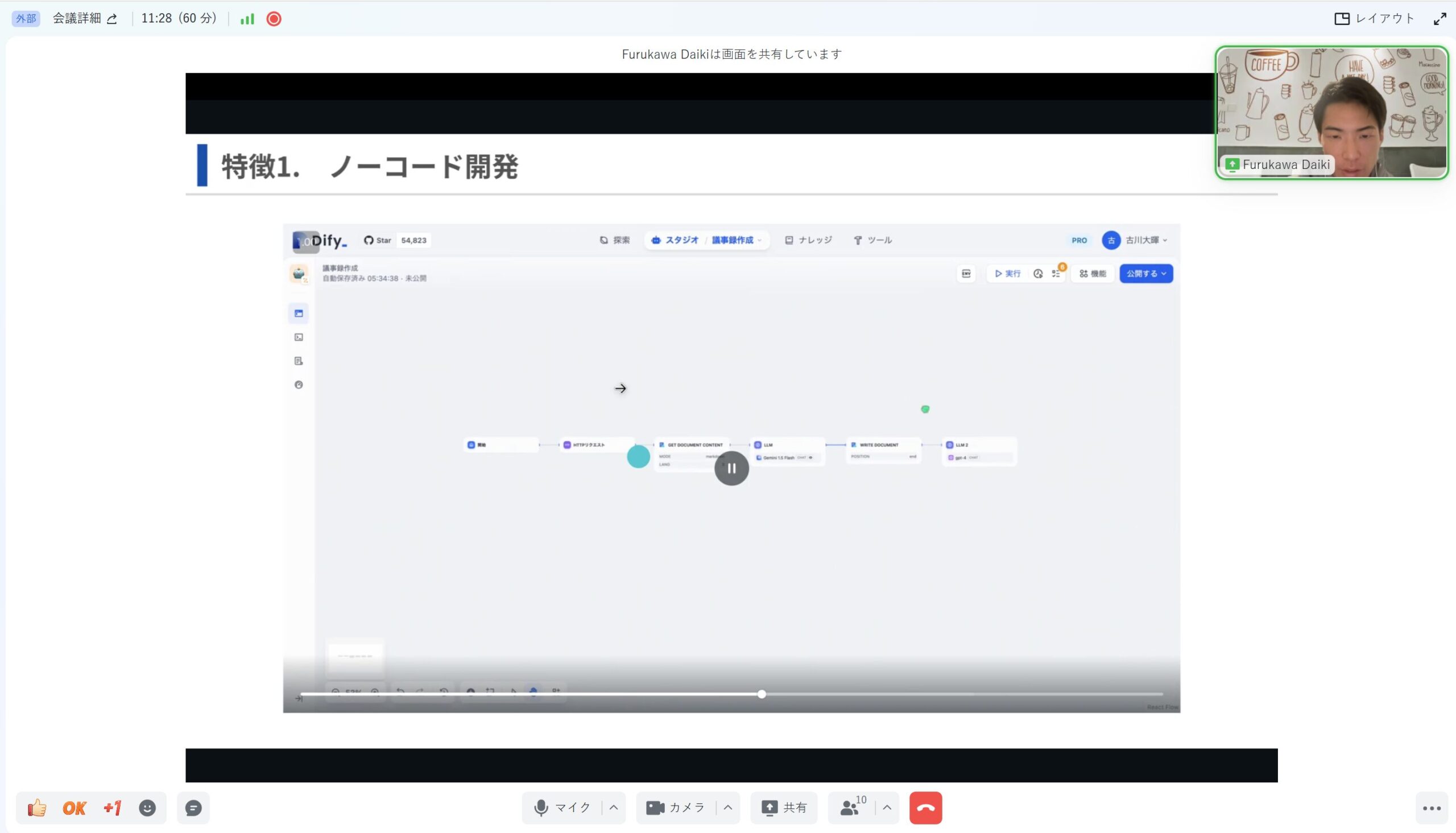Send the +1 reaction
Viewport: 1456px width, 833px height.
pyautogui.click(x=112, y=808)
